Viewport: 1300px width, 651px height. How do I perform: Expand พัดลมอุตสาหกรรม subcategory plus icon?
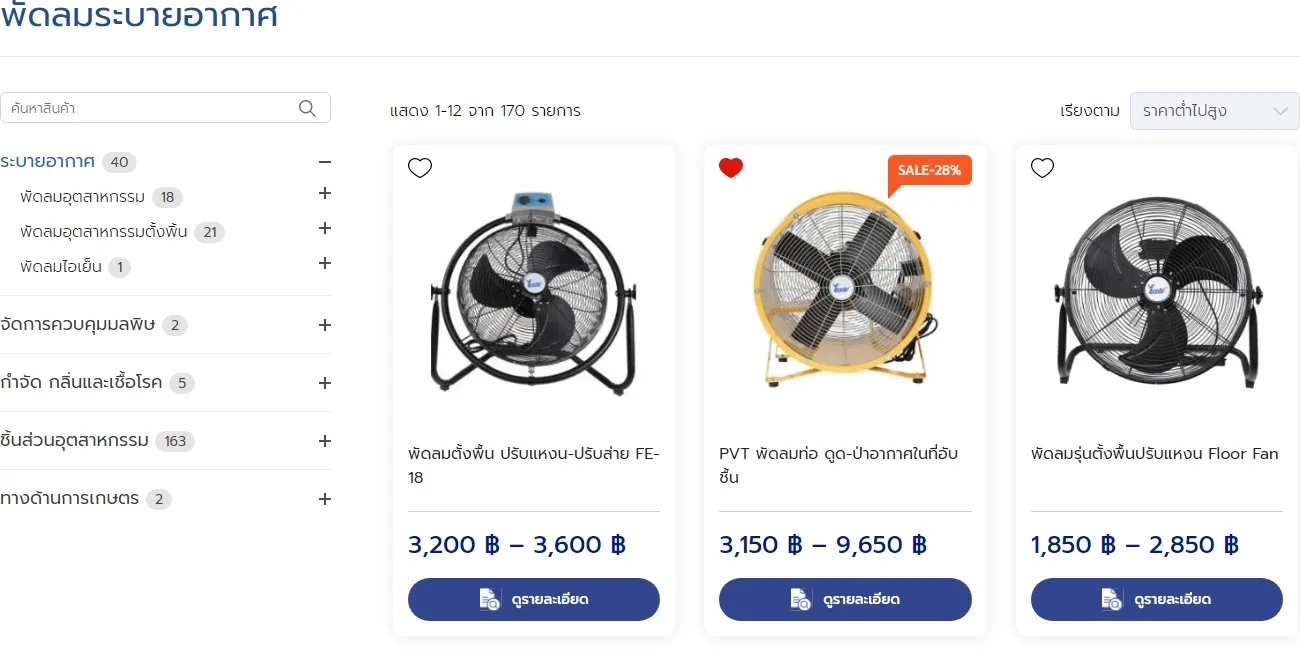(324, 194)
